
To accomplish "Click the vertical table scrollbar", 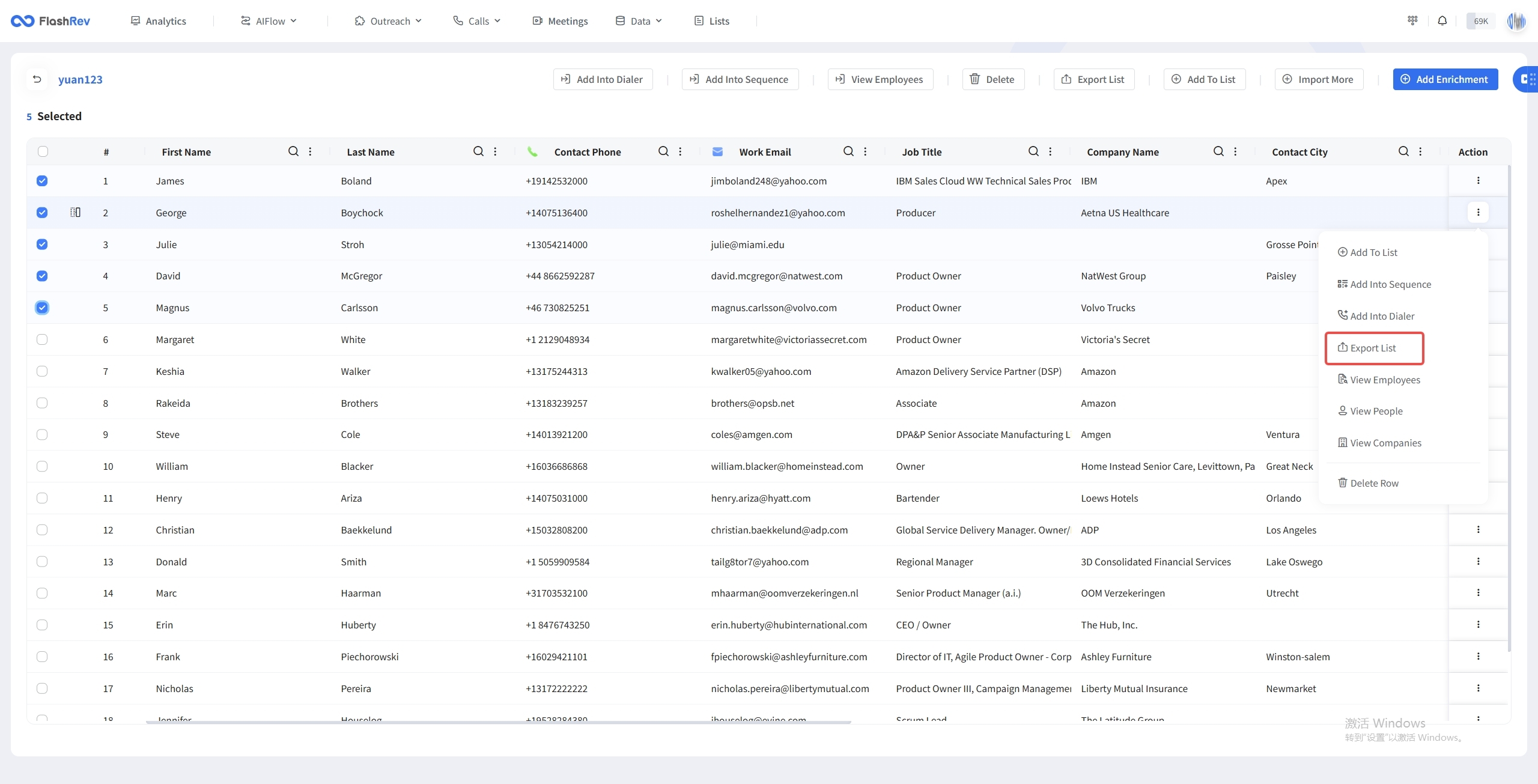I will tap(1509, 409).
